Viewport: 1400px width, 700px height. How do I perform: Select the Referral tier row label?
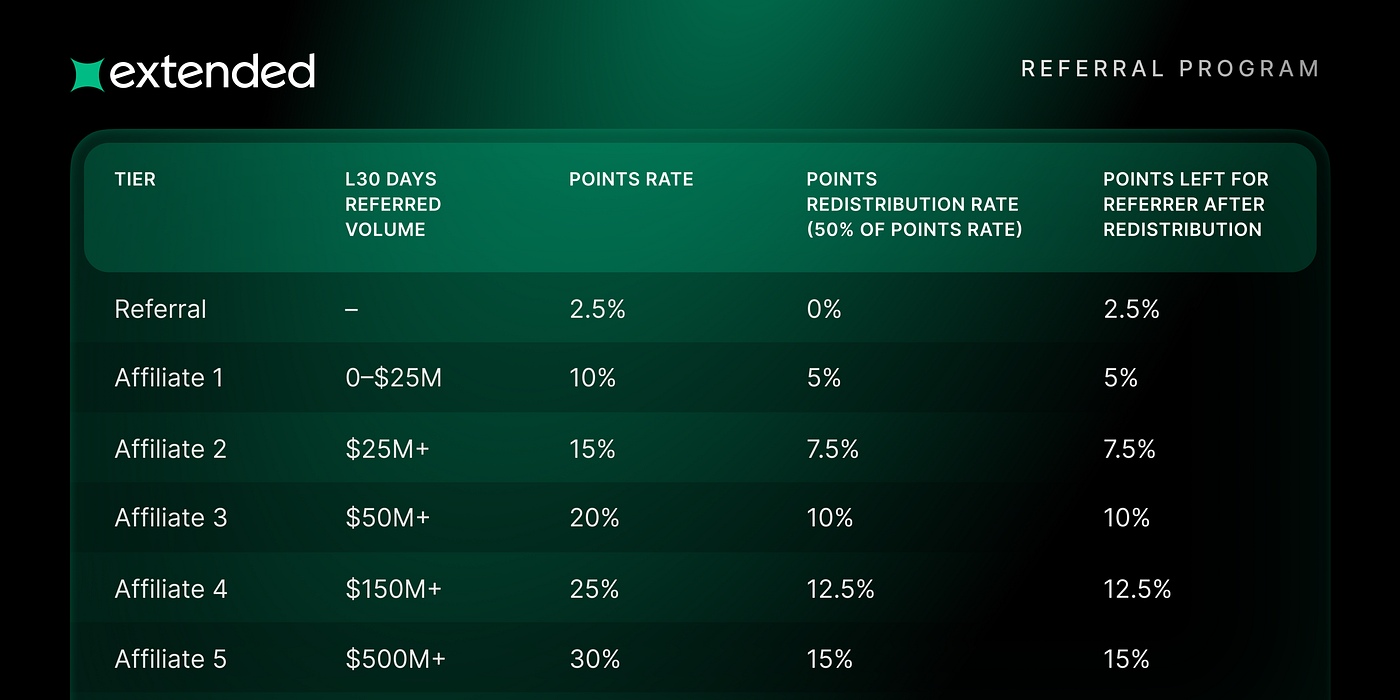click(161, 309)
